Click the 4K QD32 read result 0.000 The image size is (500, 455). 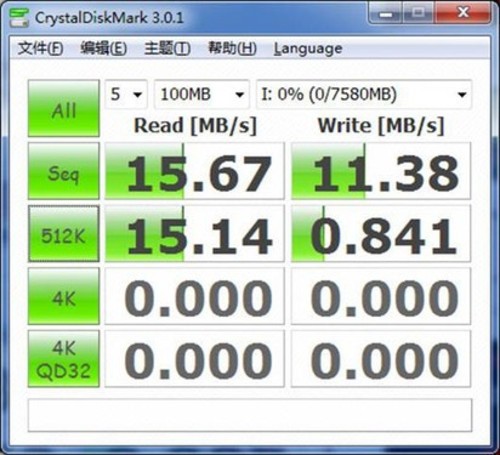(195, 359)
